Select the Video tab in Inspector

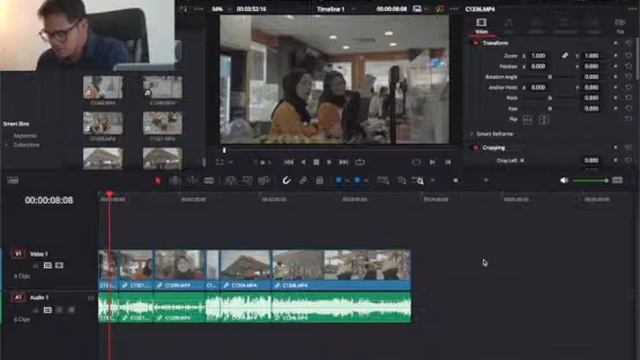[x=482, y=25]
